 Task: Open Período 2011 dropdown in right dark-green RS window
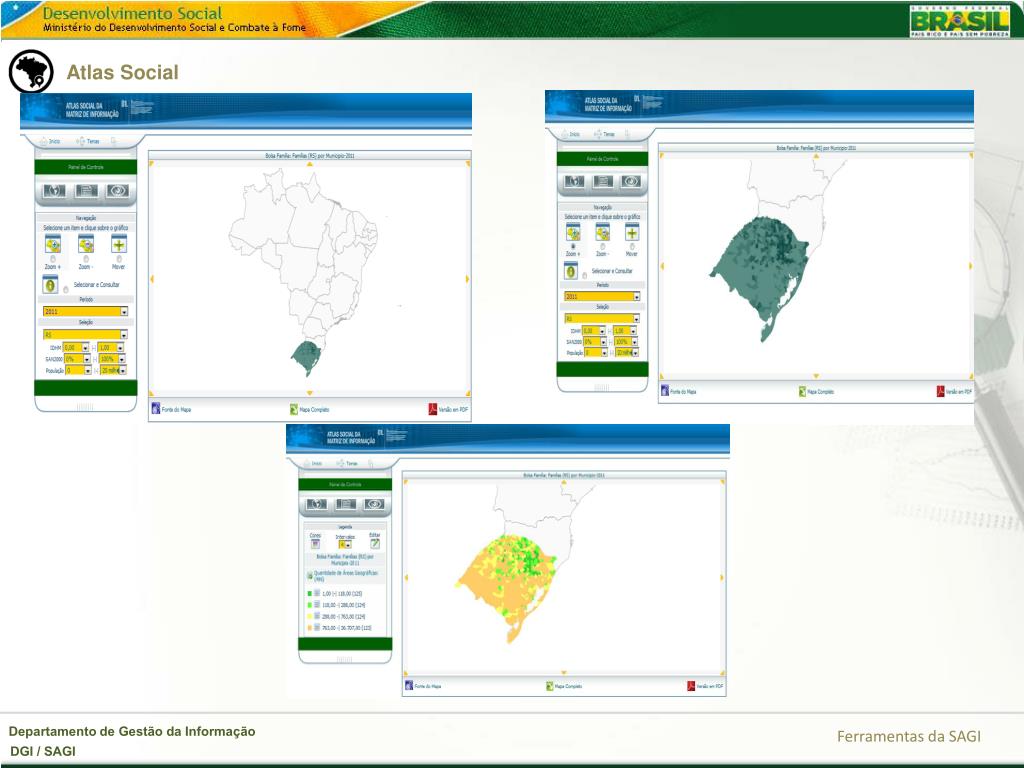point(602,296)
